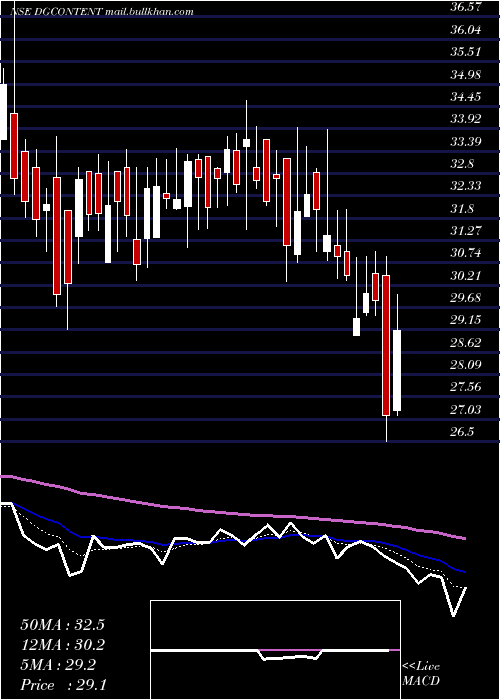
Task: Select the 31.27 price axis label
Action: (466, 231)
